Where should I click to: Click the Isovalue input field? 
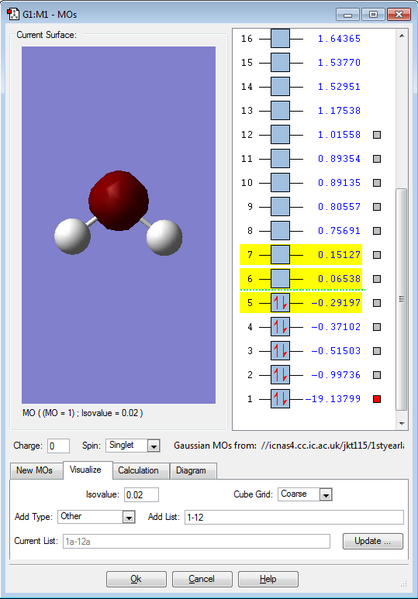(x=141, y=495)
